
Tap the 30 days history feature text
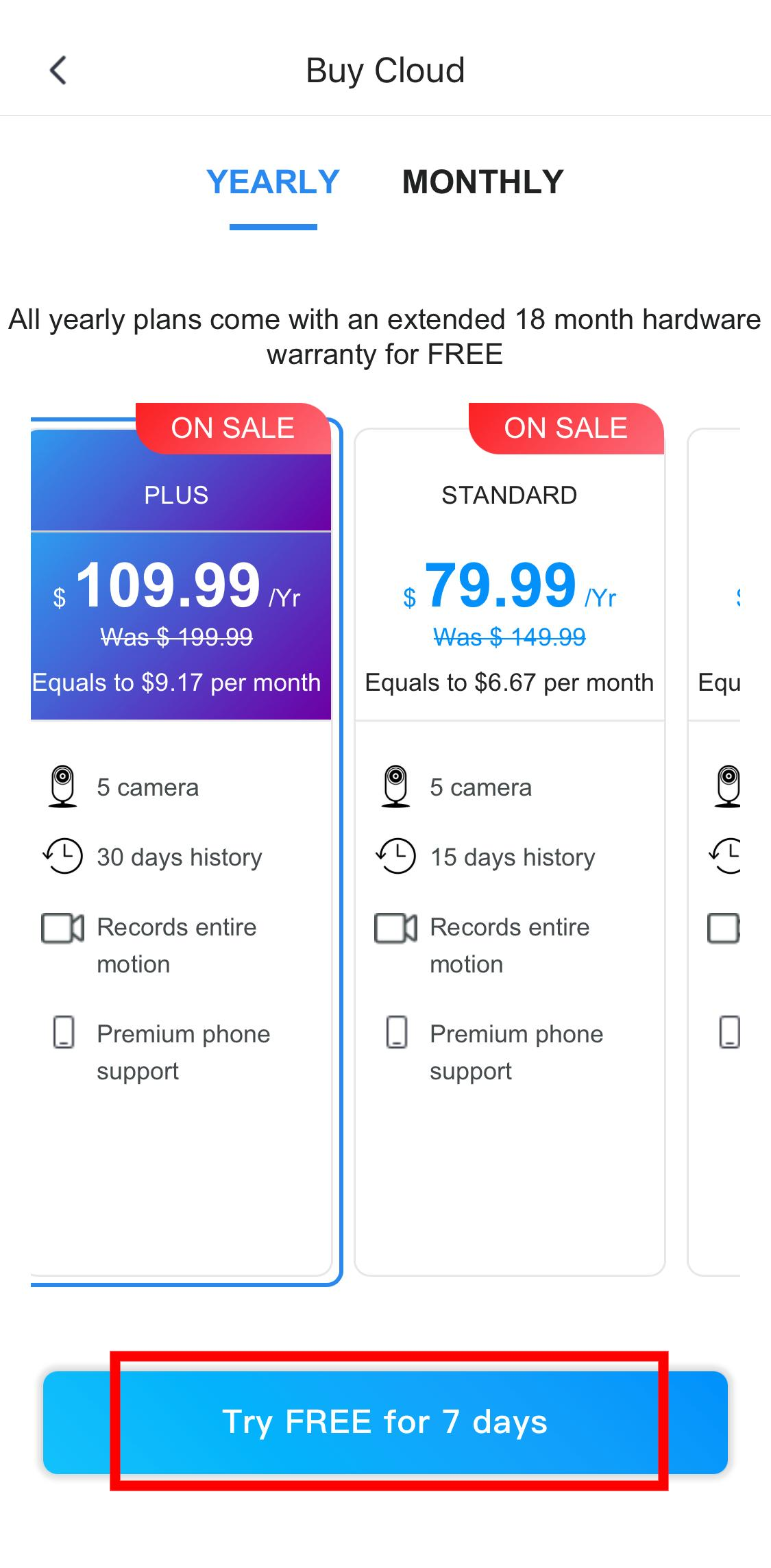(180, 857)
